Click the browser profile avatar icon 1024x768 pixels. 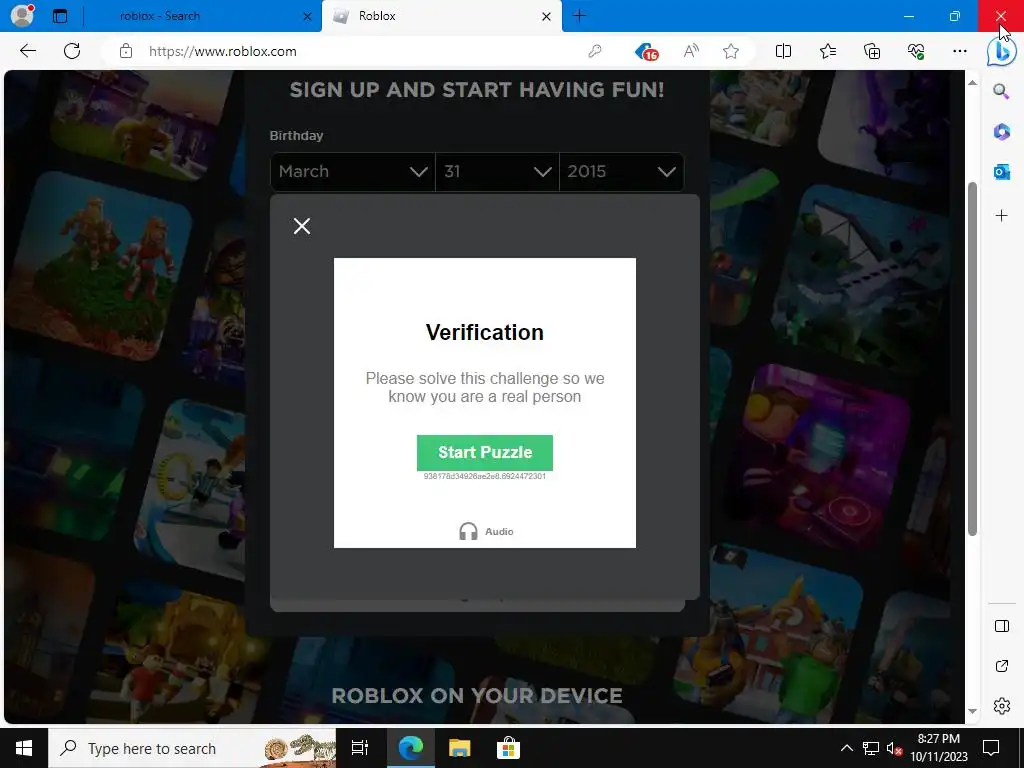pyautogui.click(x=22, y=15)
